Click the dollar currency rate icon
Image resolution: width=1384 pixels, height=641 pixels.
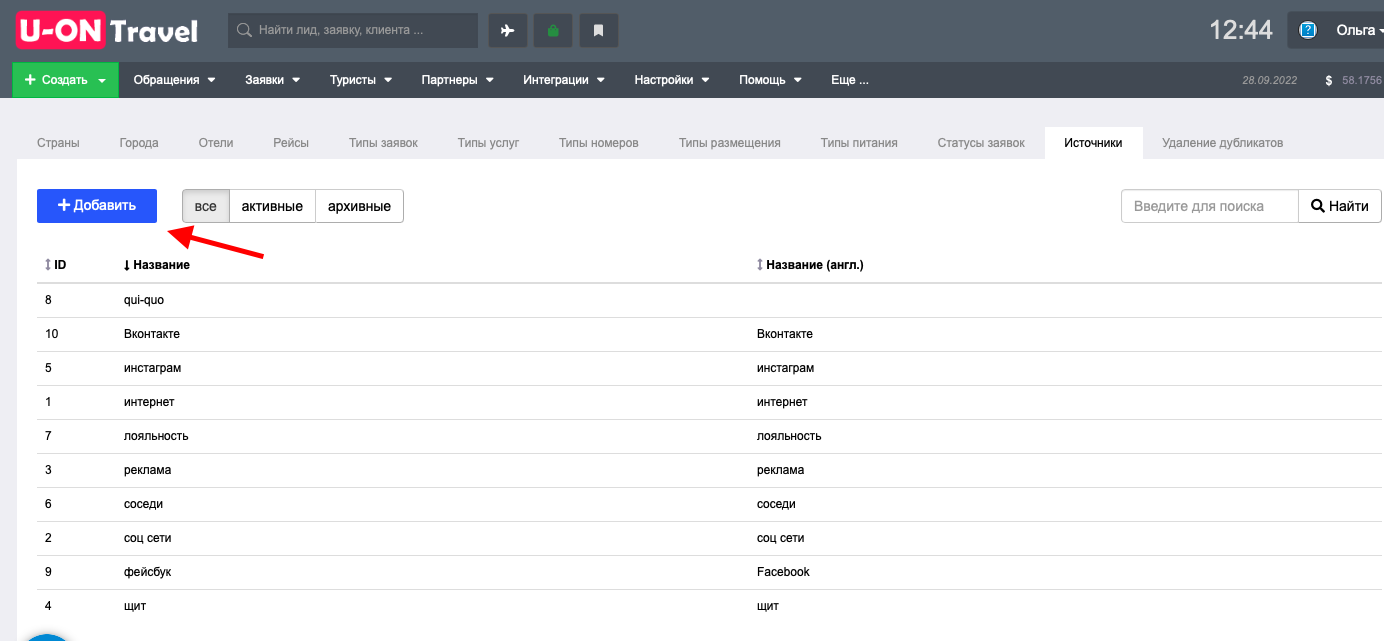(x=1329, y=80)
